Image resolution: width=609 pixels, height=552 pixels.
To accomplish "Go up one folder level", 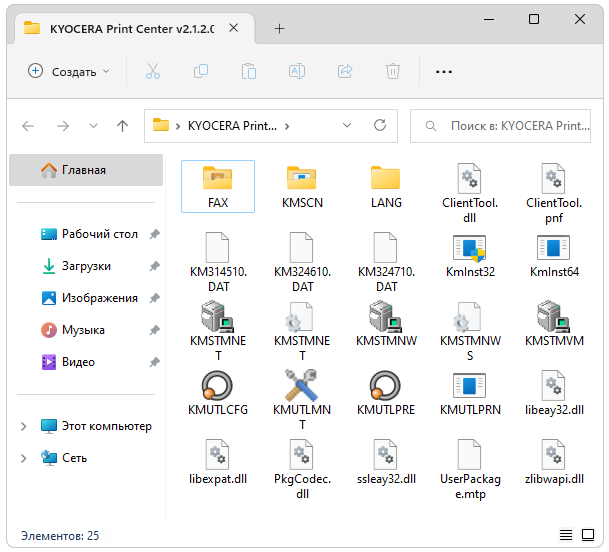I will [x=122, y=126].
